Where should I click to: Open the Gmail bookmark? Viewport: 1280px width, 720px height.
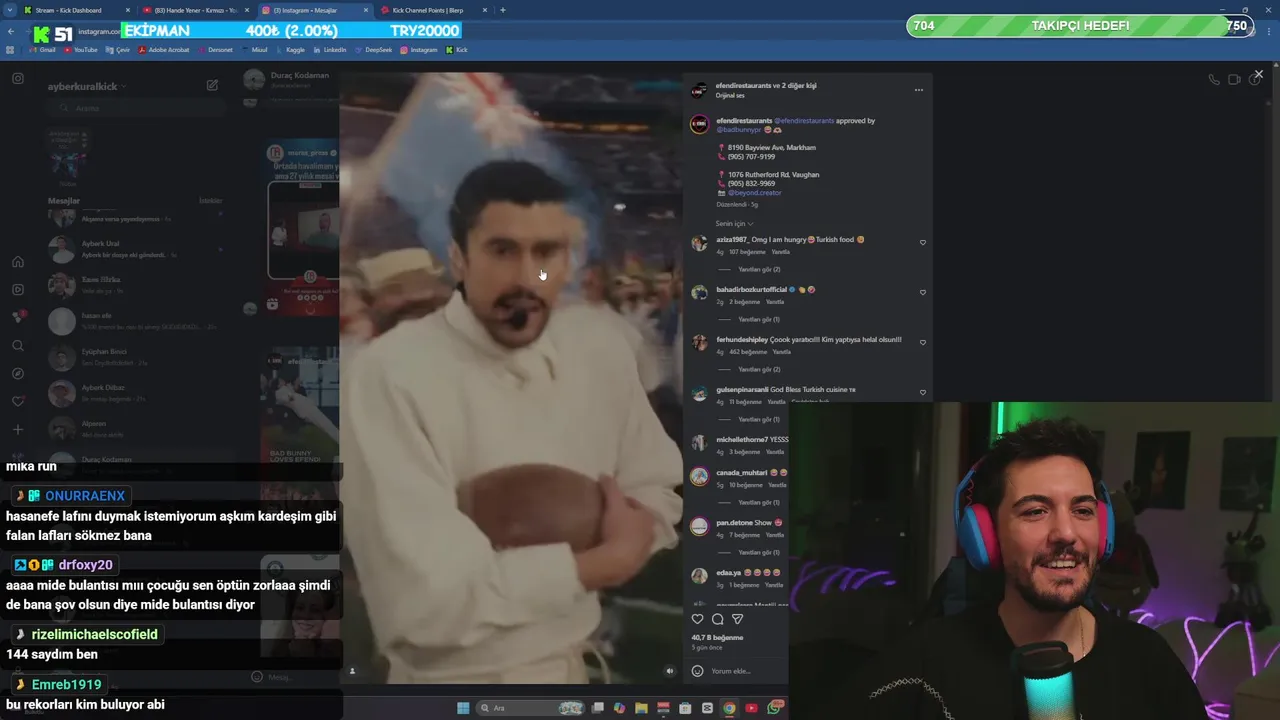coord(41,49)
